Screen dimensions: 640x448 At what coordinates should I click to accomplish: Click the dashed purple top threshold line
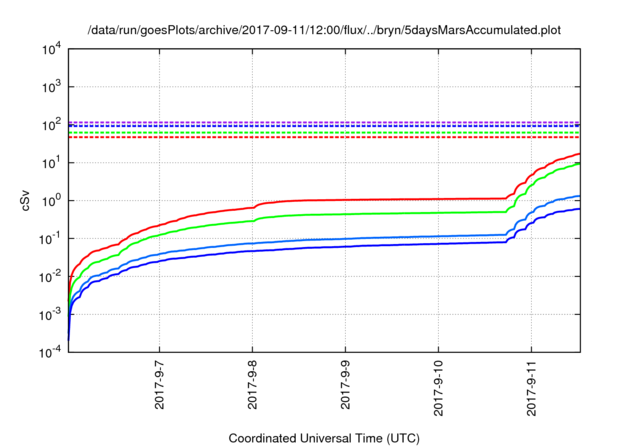pos(324,122)
